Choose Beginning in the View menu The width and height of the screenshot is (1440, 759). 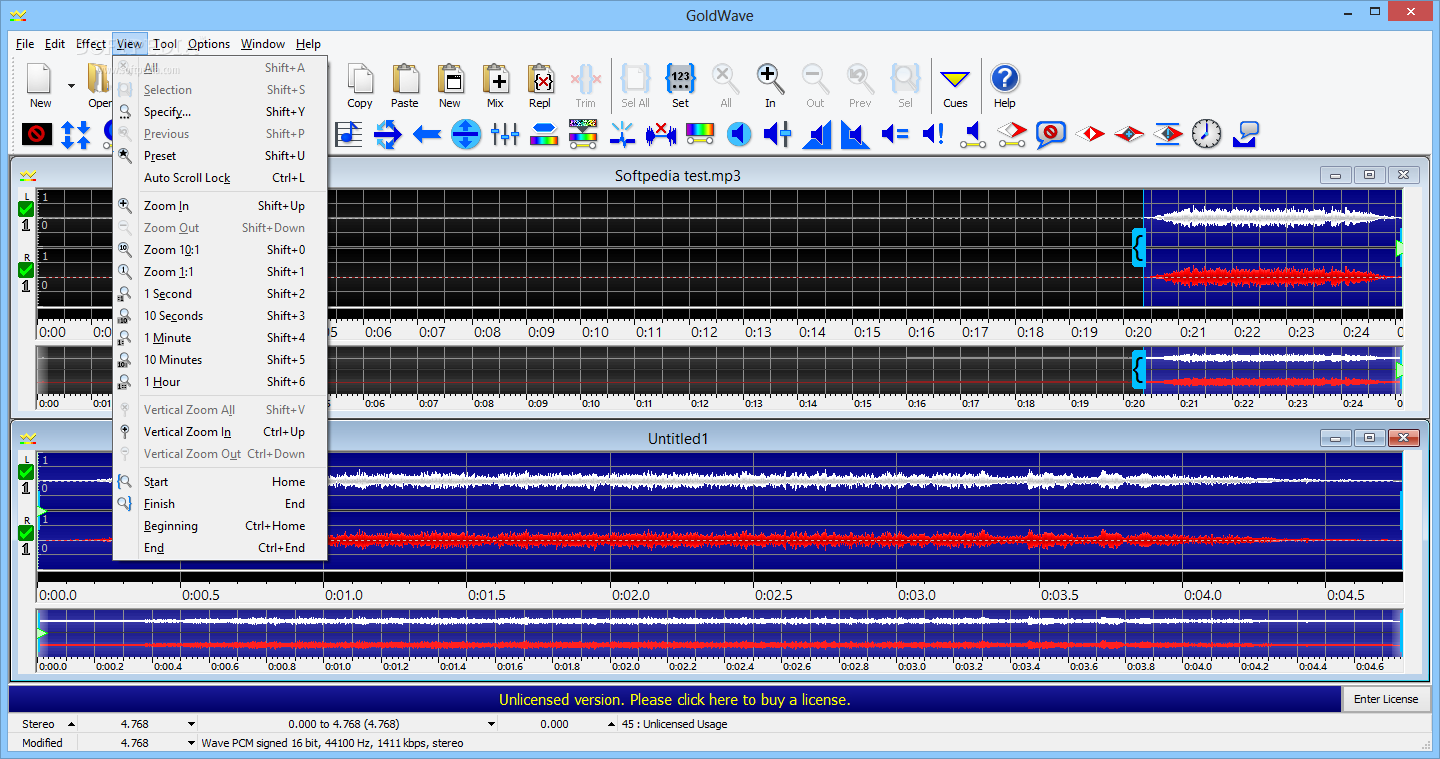tap(220, 526)
